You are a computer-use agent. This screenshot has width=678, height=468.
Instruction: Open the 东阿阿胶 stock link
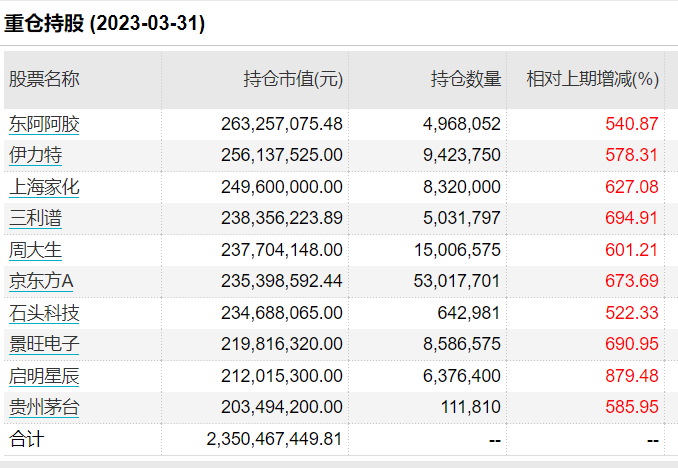coord(44,124)
